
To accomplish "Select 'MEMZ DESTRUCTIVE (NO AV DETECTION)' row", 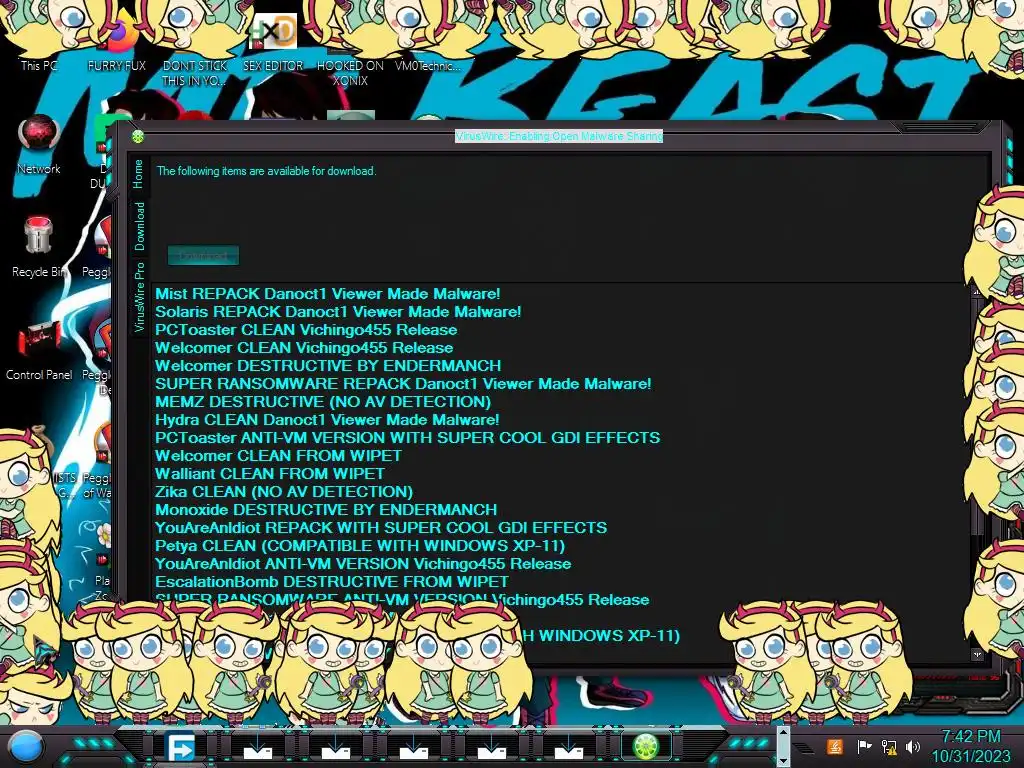I will pyautogui.click(x=323, y=402).
